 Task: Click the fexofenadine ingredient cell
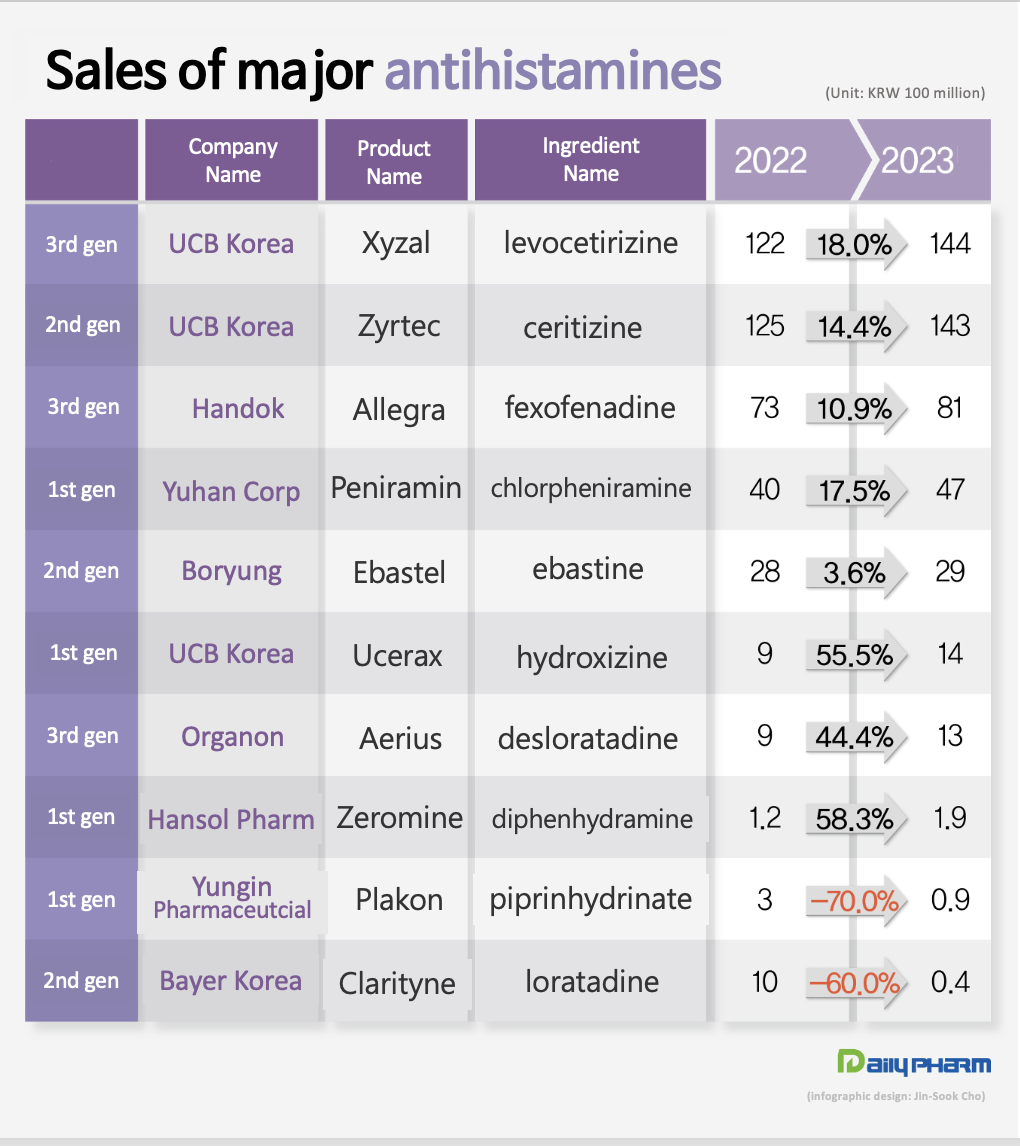coord(590,408)
